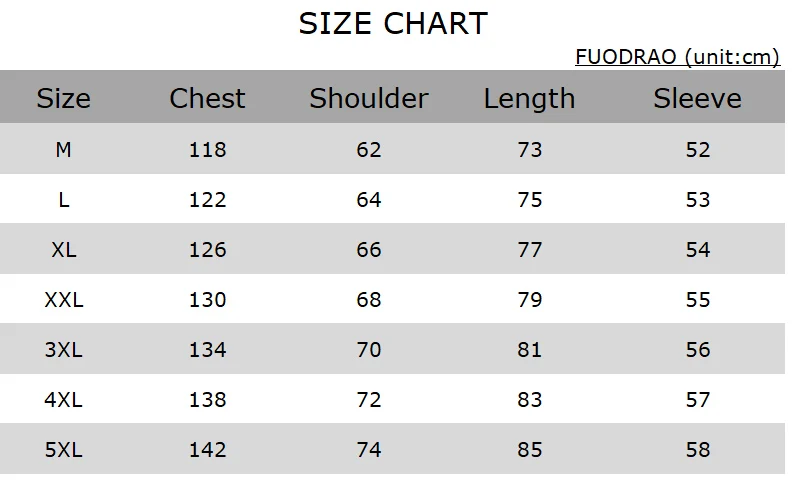Click chest value 118 for size M
803x482 pixels.
click(x=207, y=150)
